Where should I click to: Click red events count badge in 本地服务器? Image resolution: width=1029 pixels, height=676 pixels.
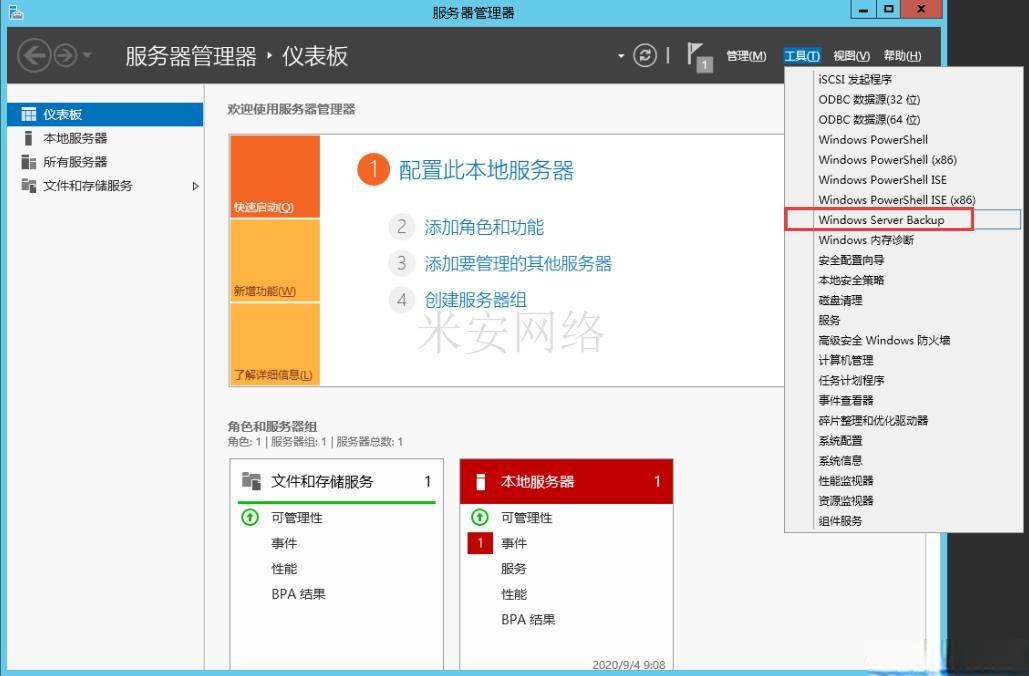coord(480,543)
